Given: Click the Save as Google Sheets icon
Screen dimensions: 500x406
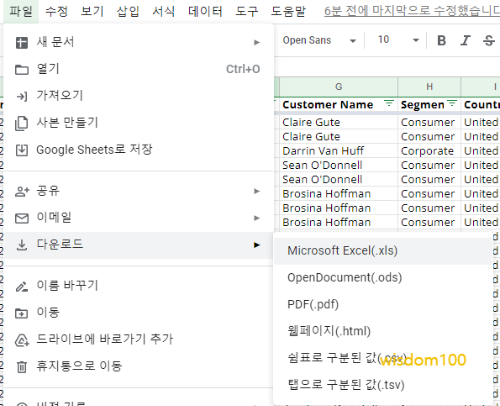Looking at the screenshot, I should click(22, 150).
